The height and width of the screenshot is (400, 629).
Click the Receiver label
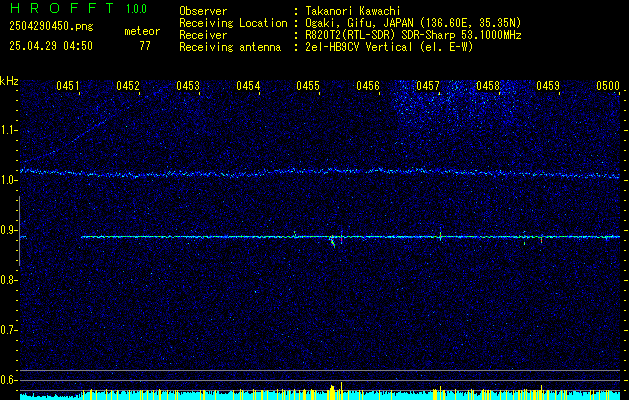203,35
